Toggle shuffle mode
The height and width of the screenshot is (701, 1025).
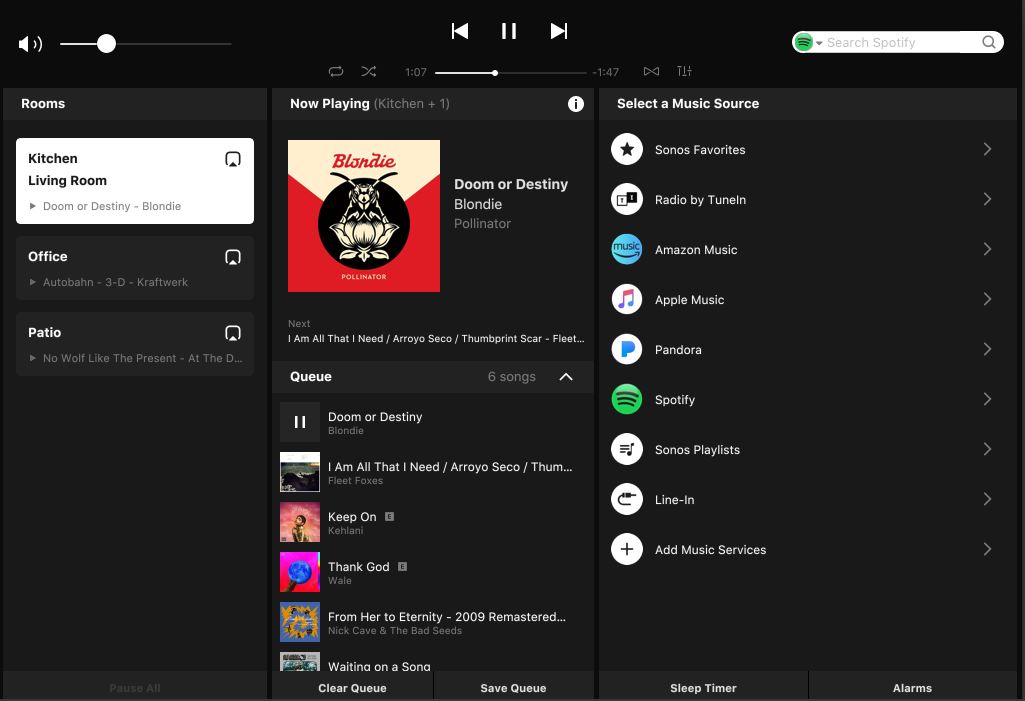point(369,71)
